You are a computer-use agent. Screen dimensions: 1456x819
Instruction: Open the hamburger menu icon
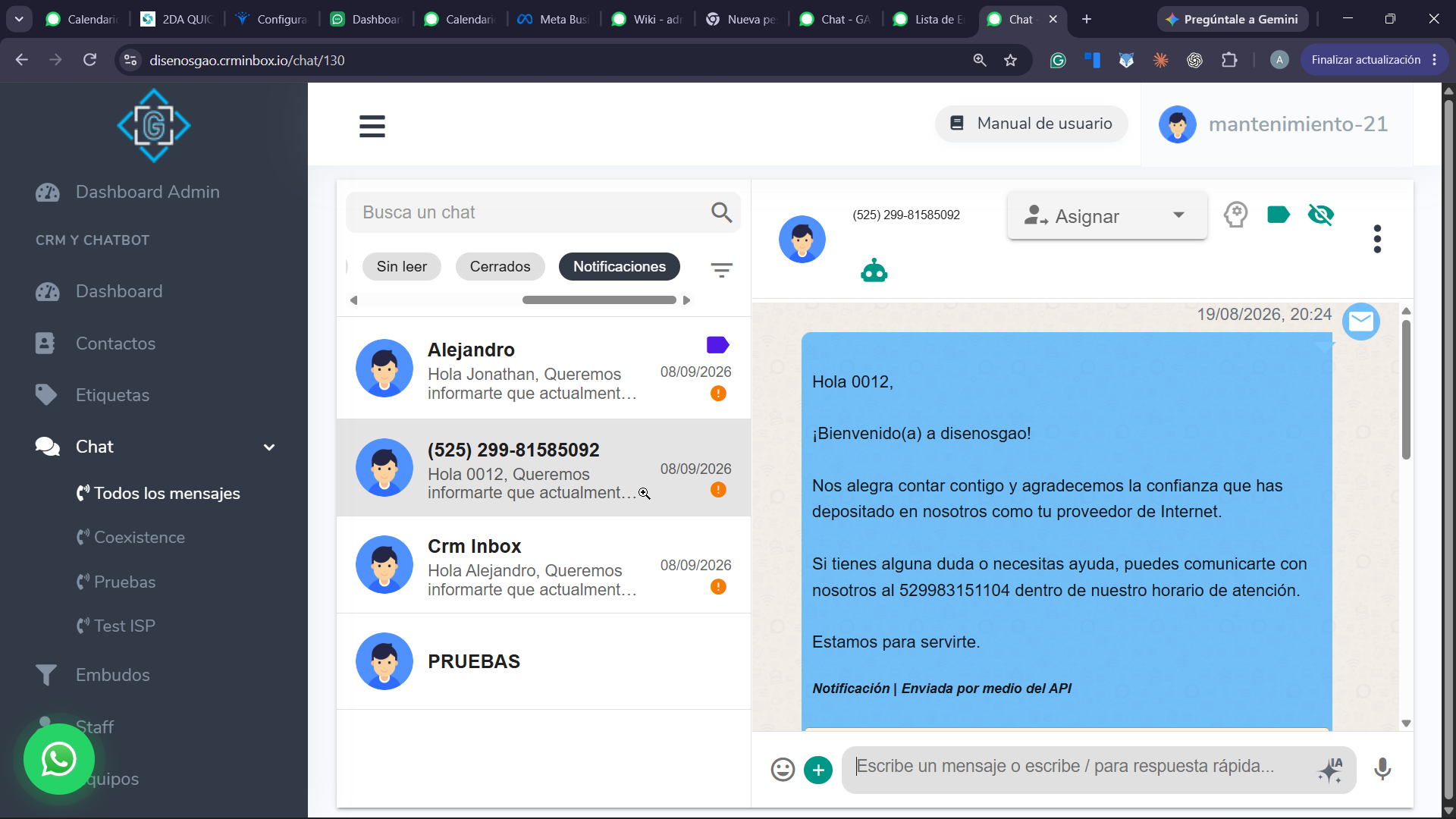click(372, 126)
